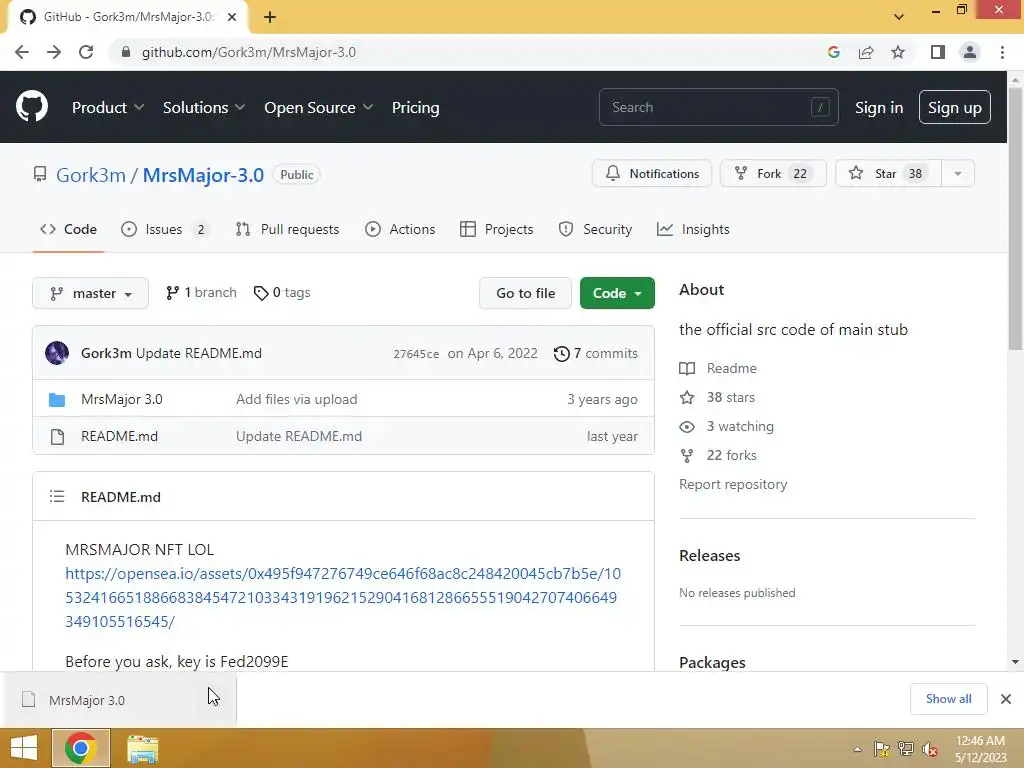Click the Notifications button

coord(652,174)
